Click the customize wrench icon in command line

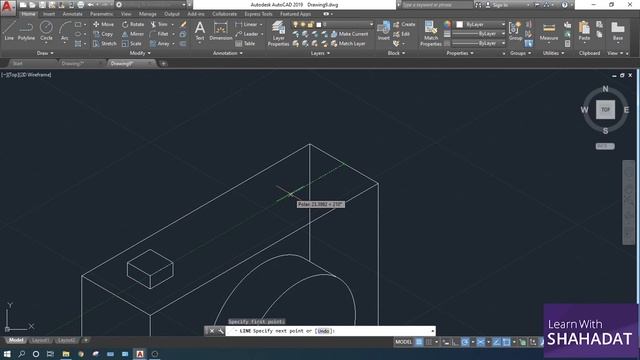click(220, 331)
